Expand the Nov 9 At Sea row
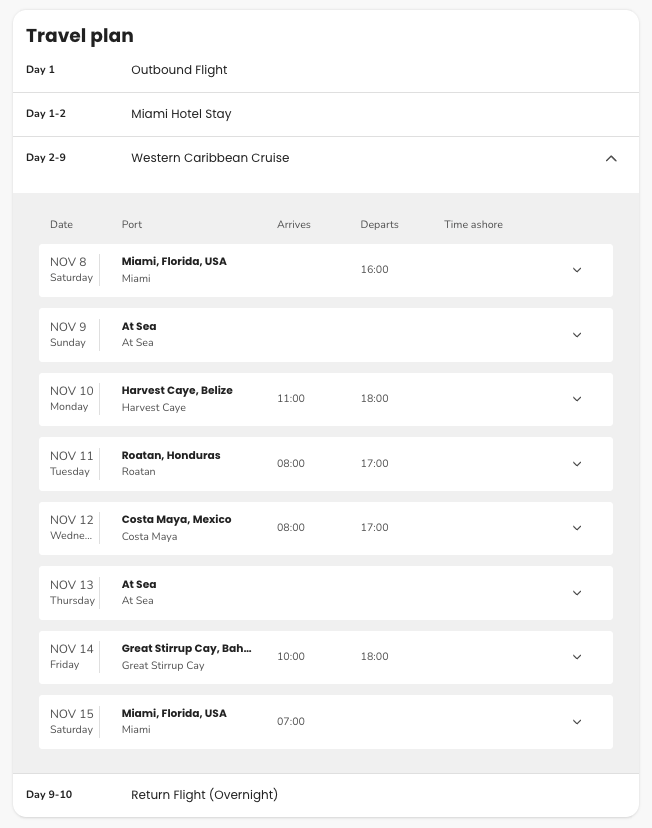 (x=577, y=335)
